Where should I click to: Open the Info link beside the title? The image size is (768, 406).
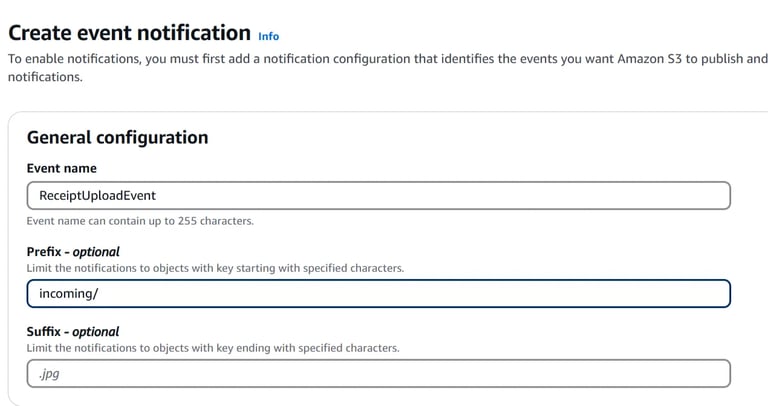click(x=268, y=36)
